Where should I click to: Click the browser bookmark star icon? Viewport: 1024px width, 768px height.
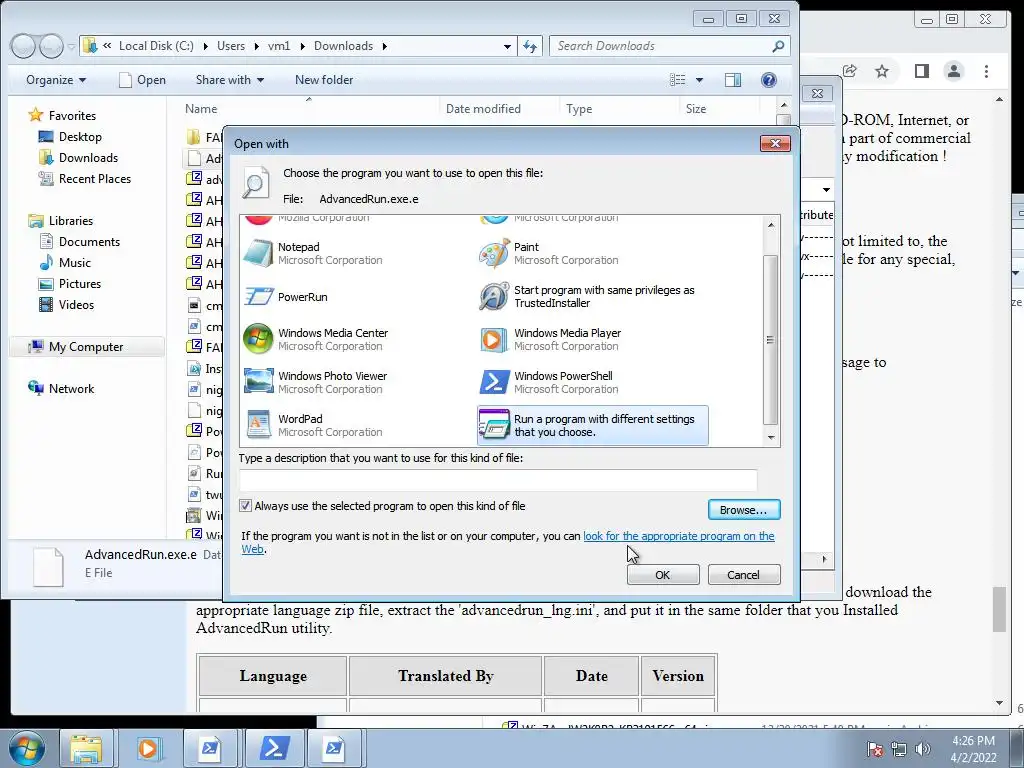[x=882, y=71]
